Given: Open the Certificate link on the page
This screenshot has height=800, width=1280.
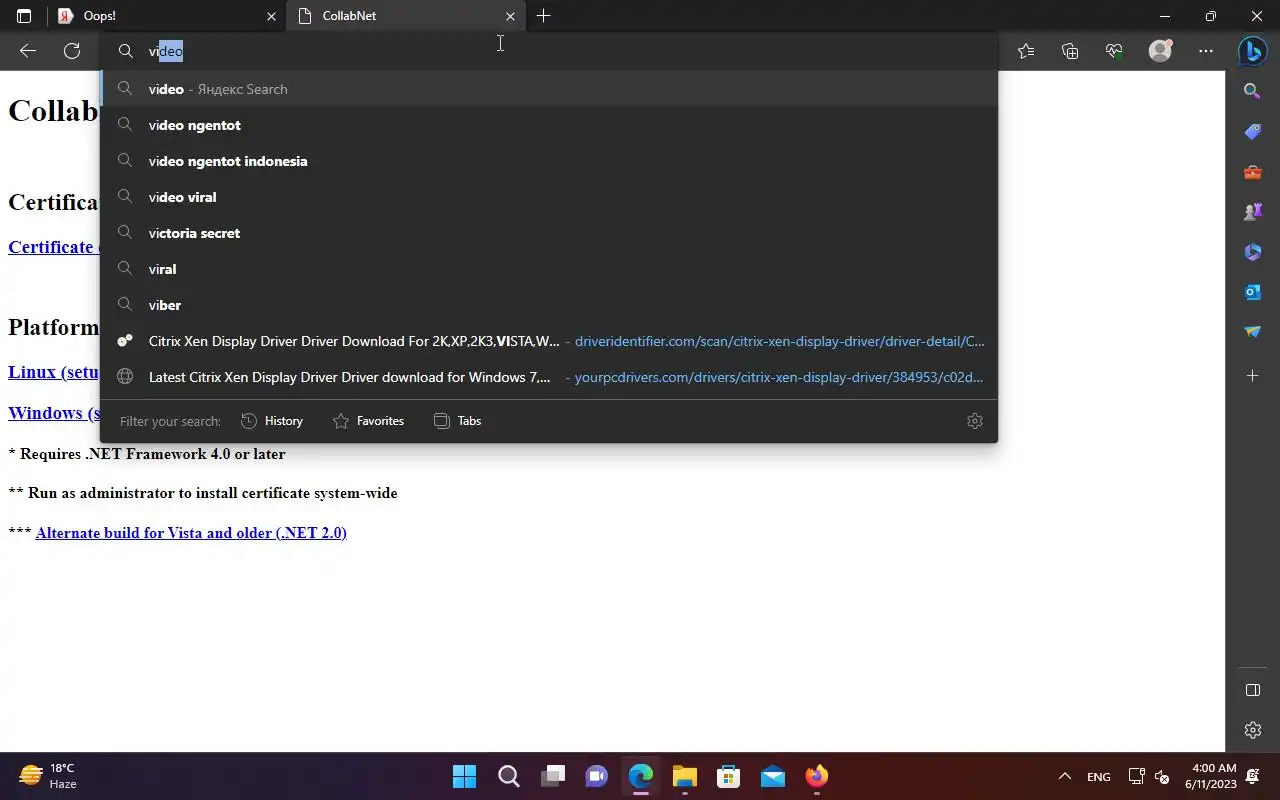Looking at the screenshot, I should [x=54, y=247].
